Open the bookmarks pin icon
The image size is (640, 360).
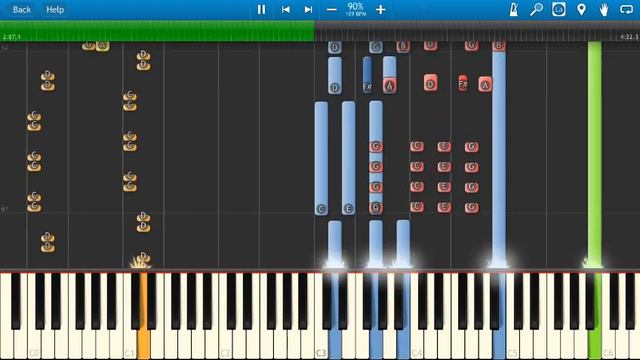(x=581, y=9)
